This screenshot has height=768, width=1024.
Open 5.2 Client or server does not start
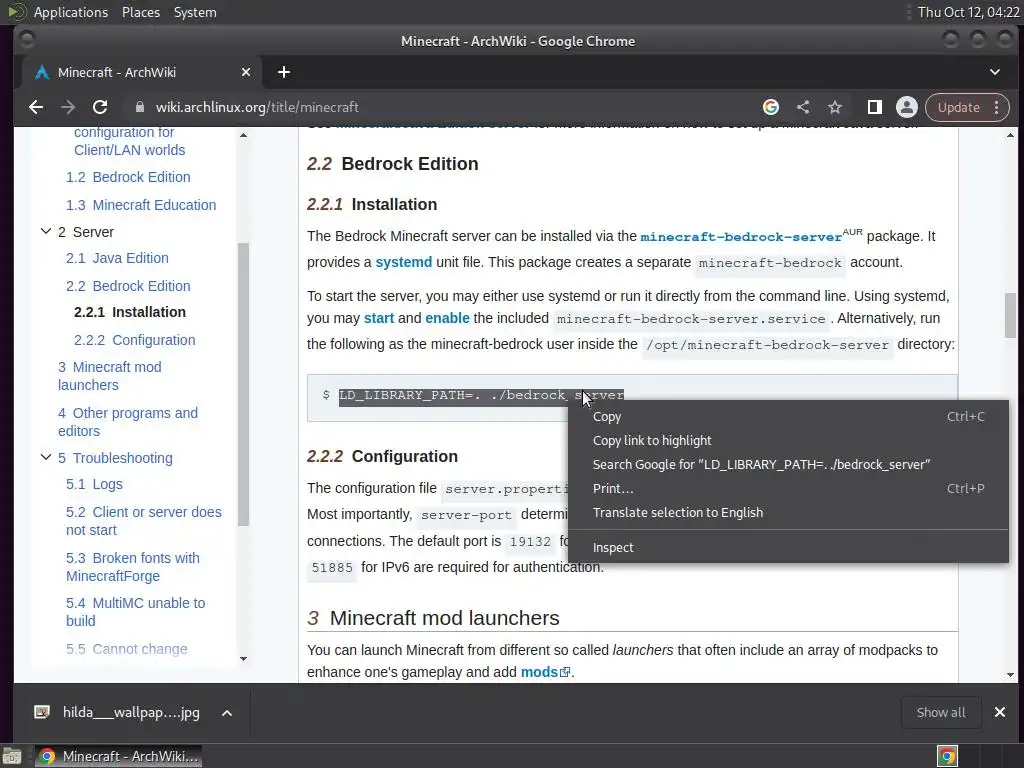pyautogui.click(x=144, y=521)
